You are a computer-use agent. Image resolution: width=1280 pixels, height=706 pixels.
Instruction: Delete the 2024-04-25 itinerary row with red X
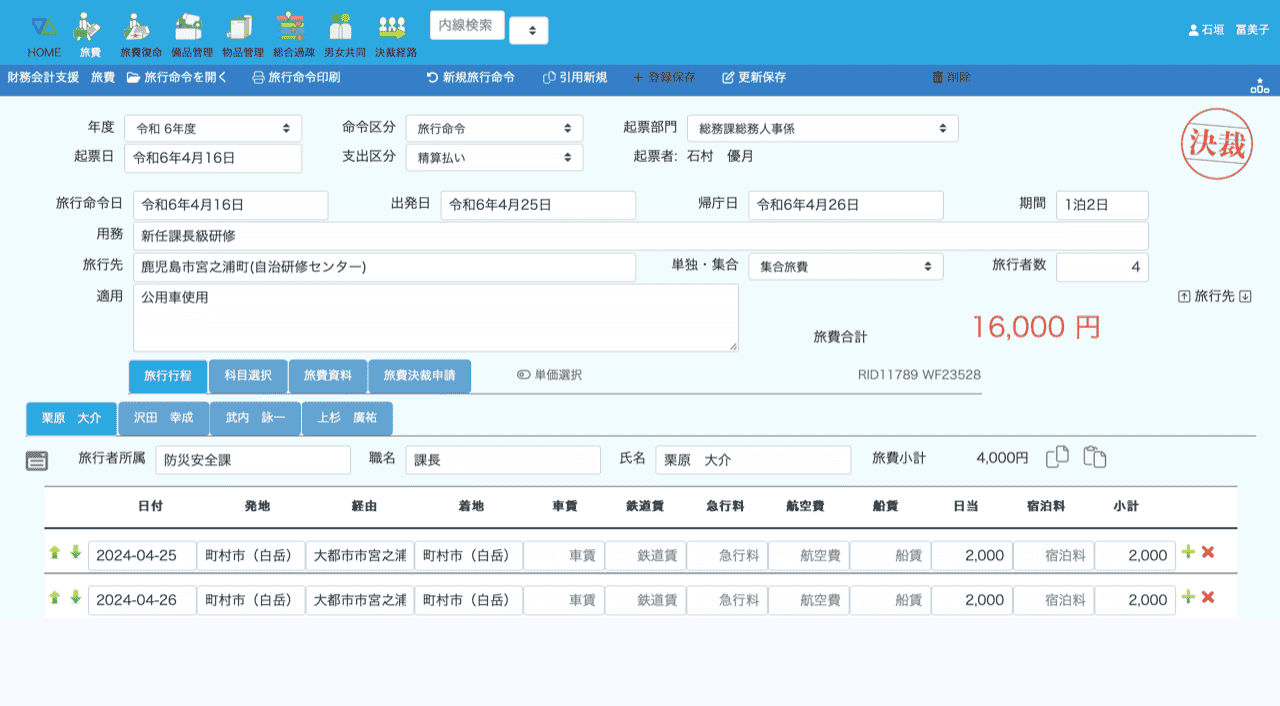tap(1208, 553)
